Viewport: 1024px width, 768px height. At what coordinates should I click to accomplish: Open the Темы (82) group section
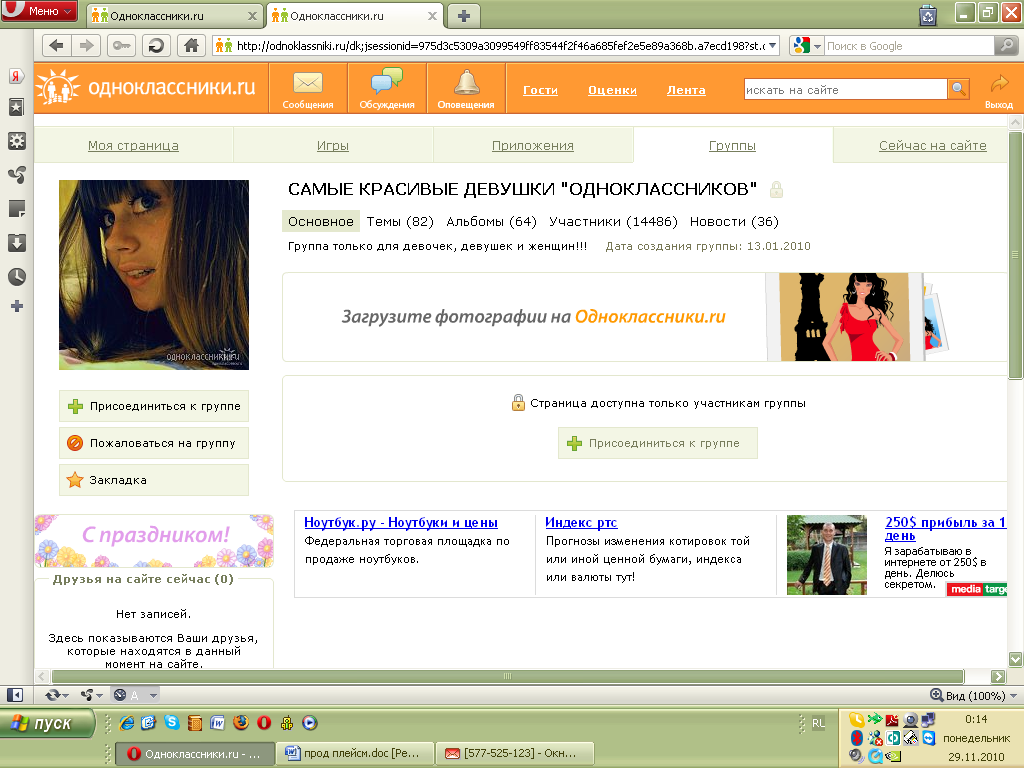[400, 221]
